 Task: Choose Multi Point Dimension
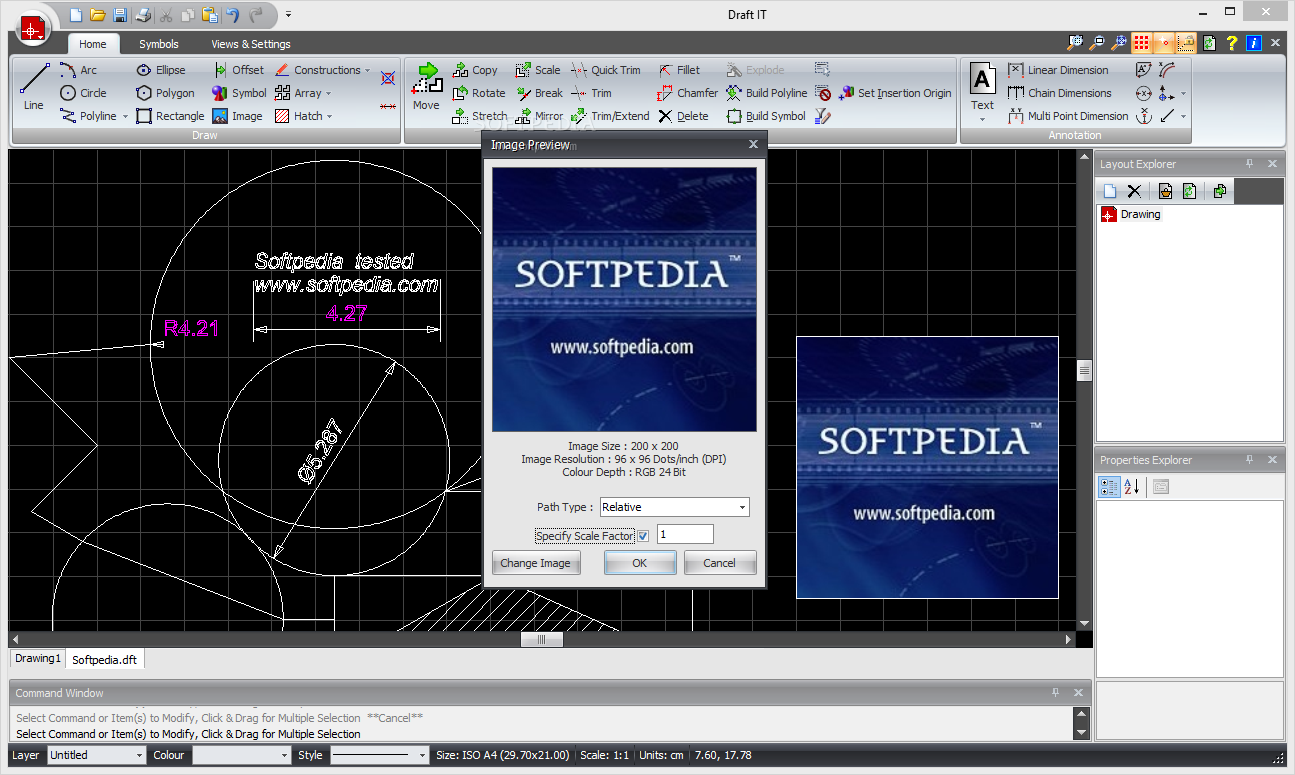point(1067,116)
